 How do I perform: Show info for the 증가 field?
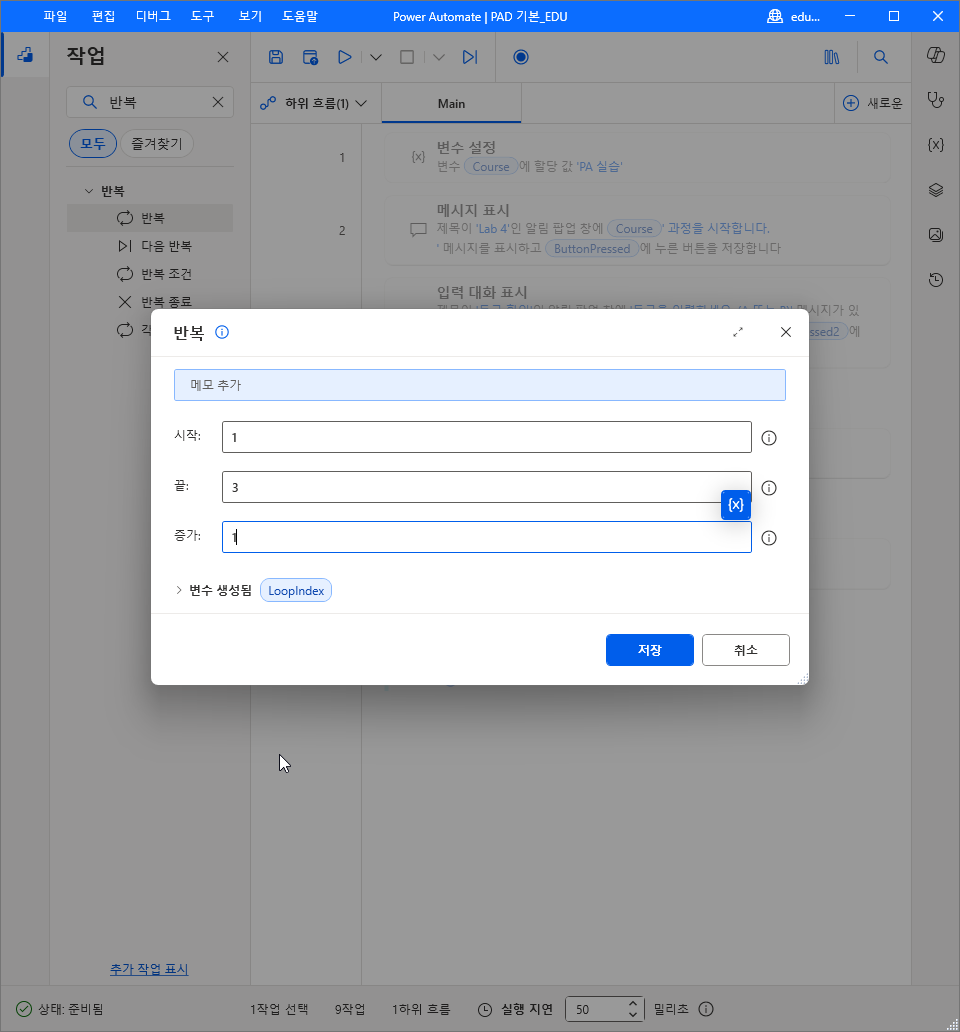769,538
